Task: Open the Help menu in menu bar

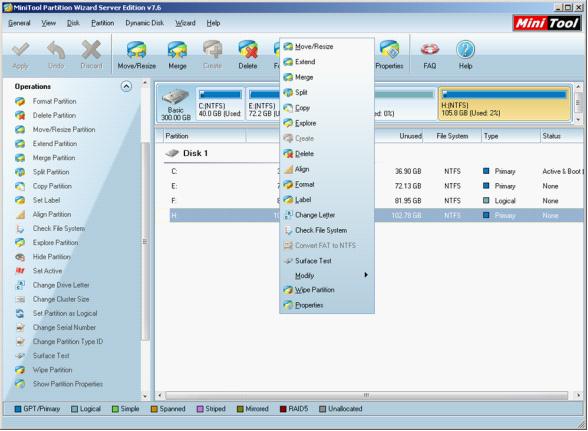Action: (x=213, y=23)
